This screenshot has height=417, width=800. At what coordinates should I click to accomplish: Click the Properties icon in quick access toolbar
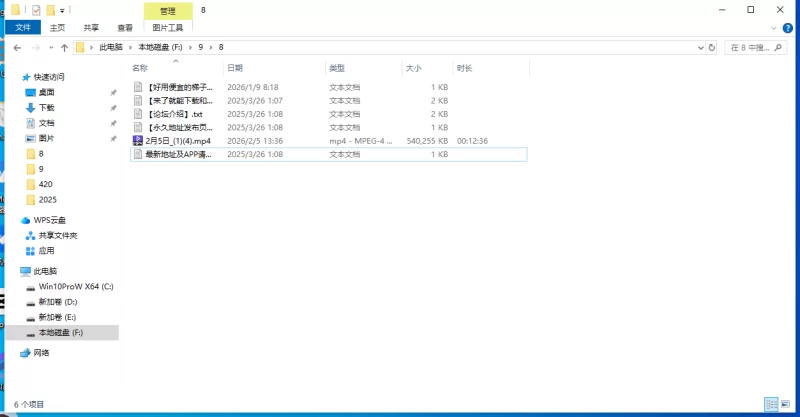pos(36,10)
